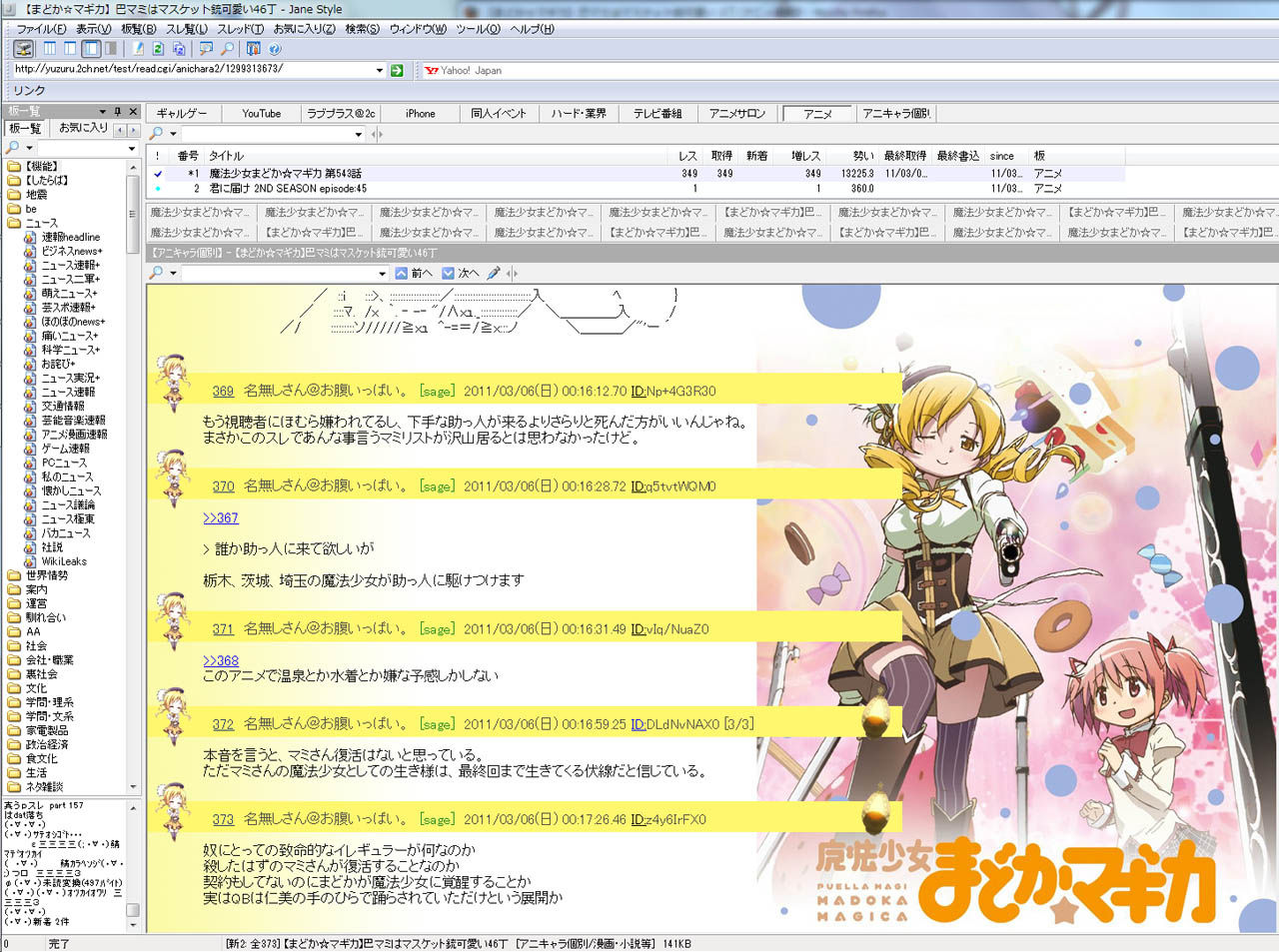This screenshot has width=1279, height=952.
Task: Open the ツール(O) menu
Action: click(478, 29)
